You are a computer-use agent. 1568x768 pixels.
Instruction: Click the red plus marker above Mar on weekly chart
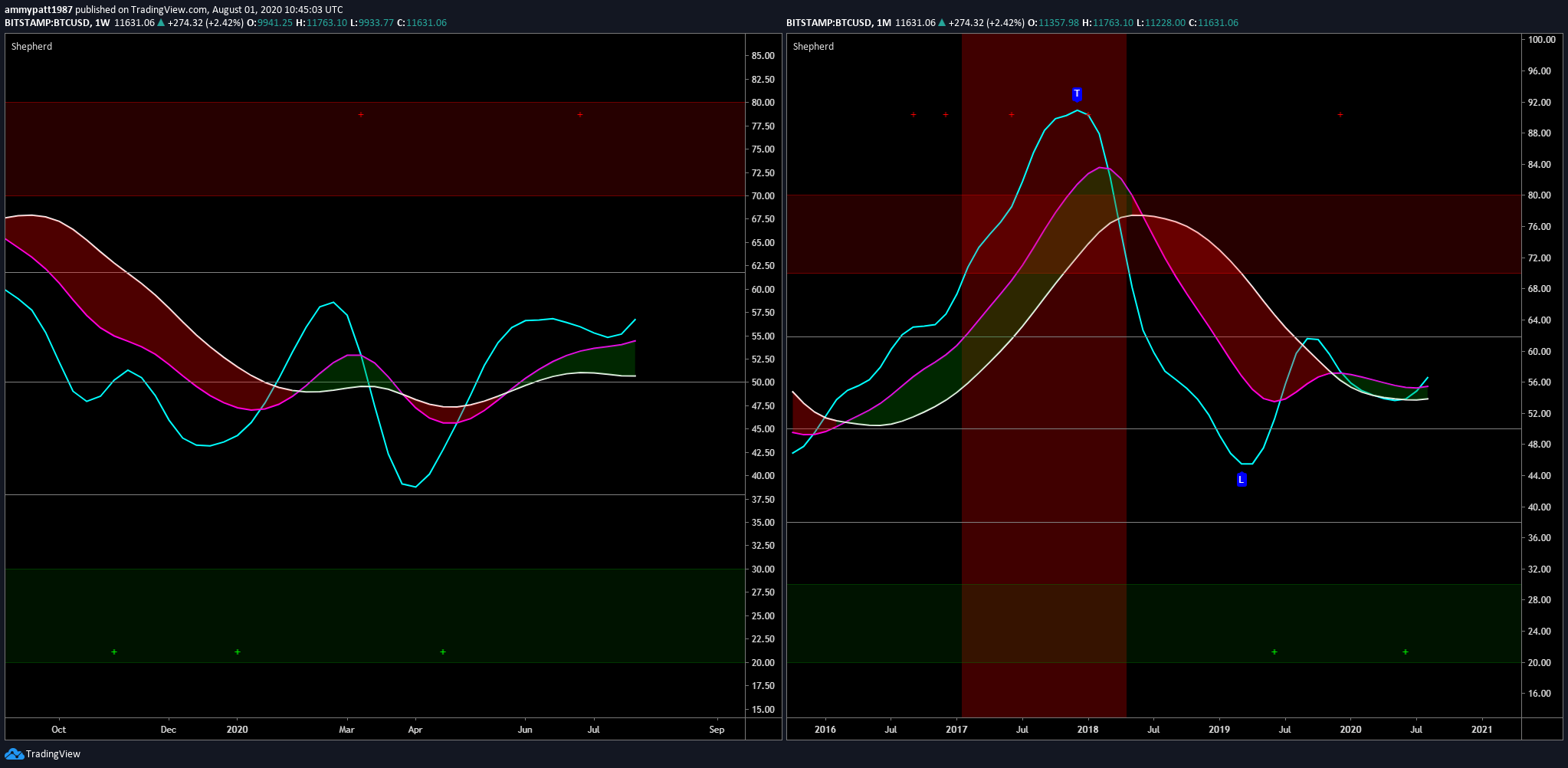click(x=361, y=115)
